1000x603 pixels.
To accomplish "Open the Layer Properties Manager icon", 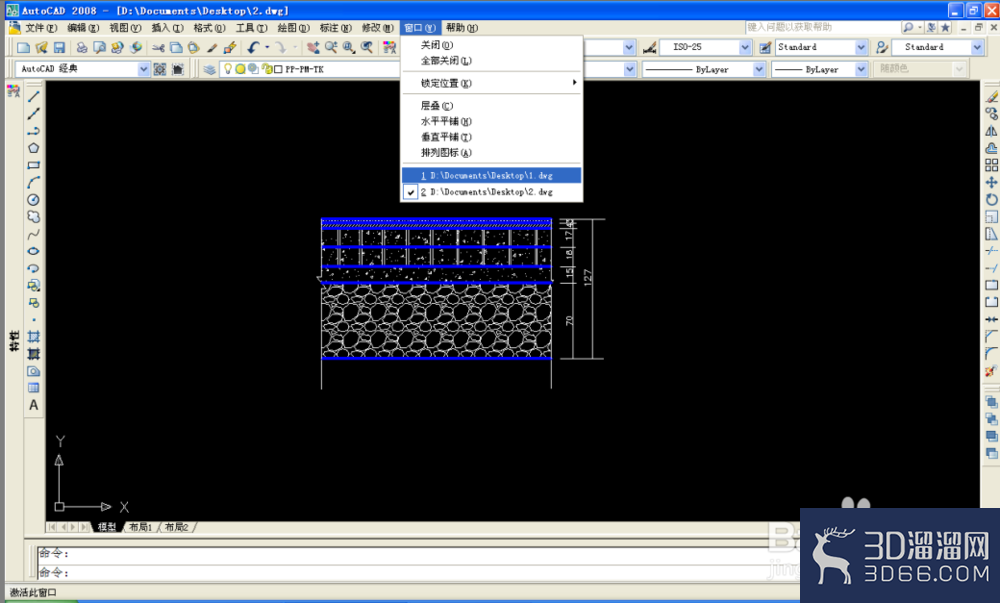I will (x=210, y=69).
